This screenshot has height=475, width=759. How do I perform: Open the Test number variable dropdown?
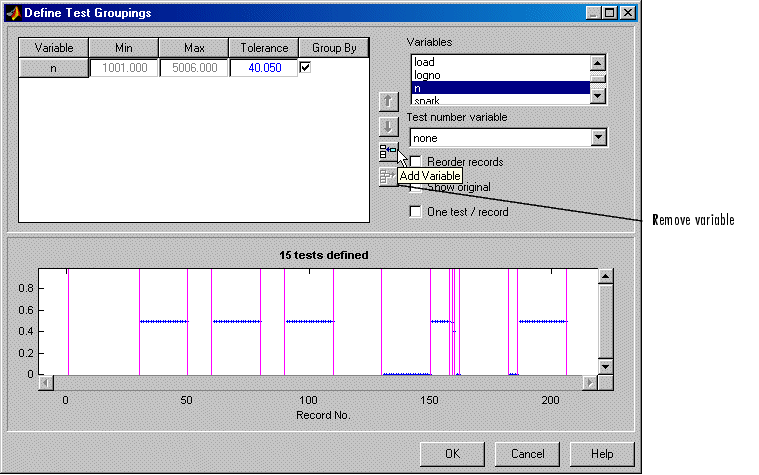coord(599,138)
